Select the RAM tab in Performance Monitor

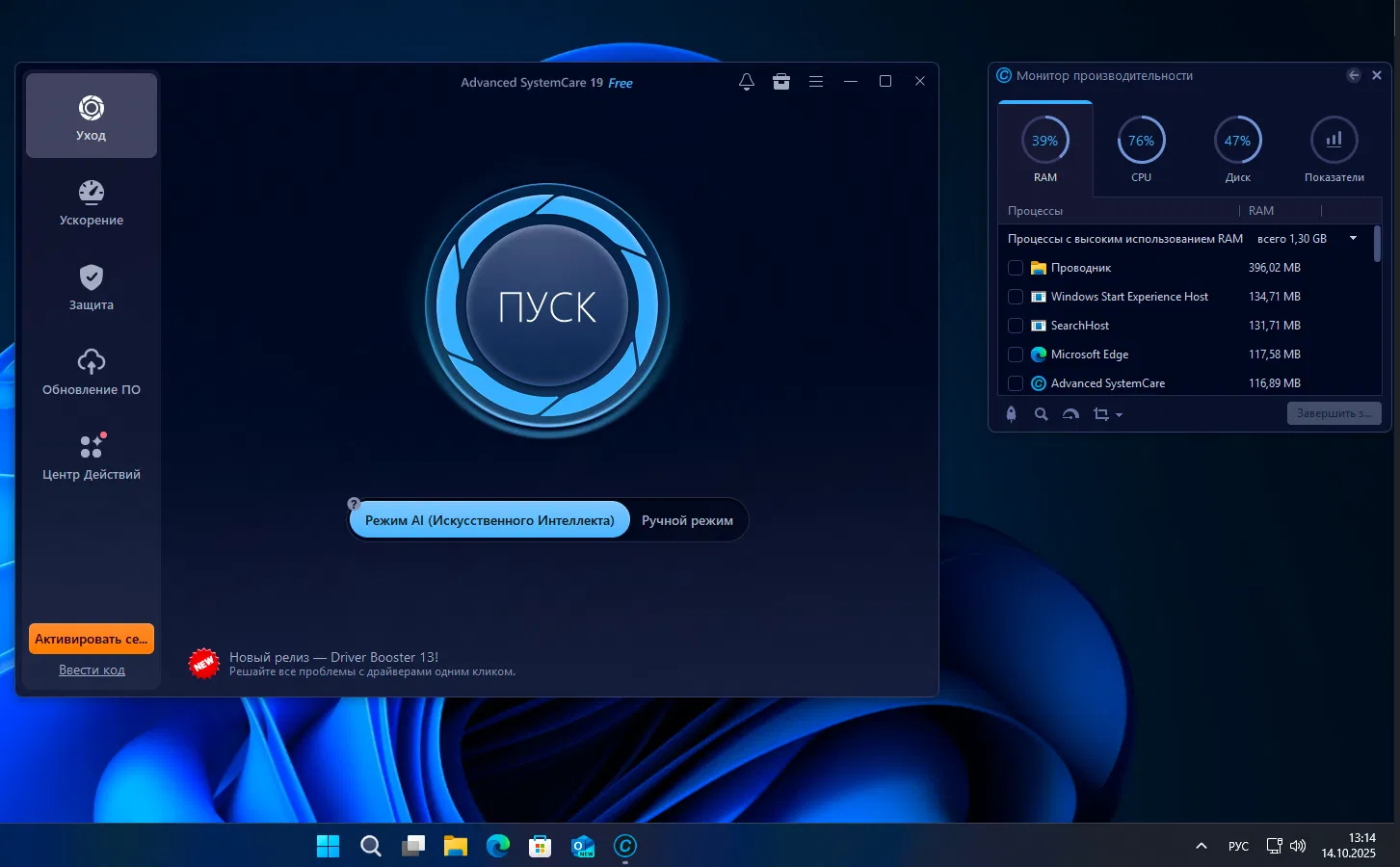(x=1045, y=149)
